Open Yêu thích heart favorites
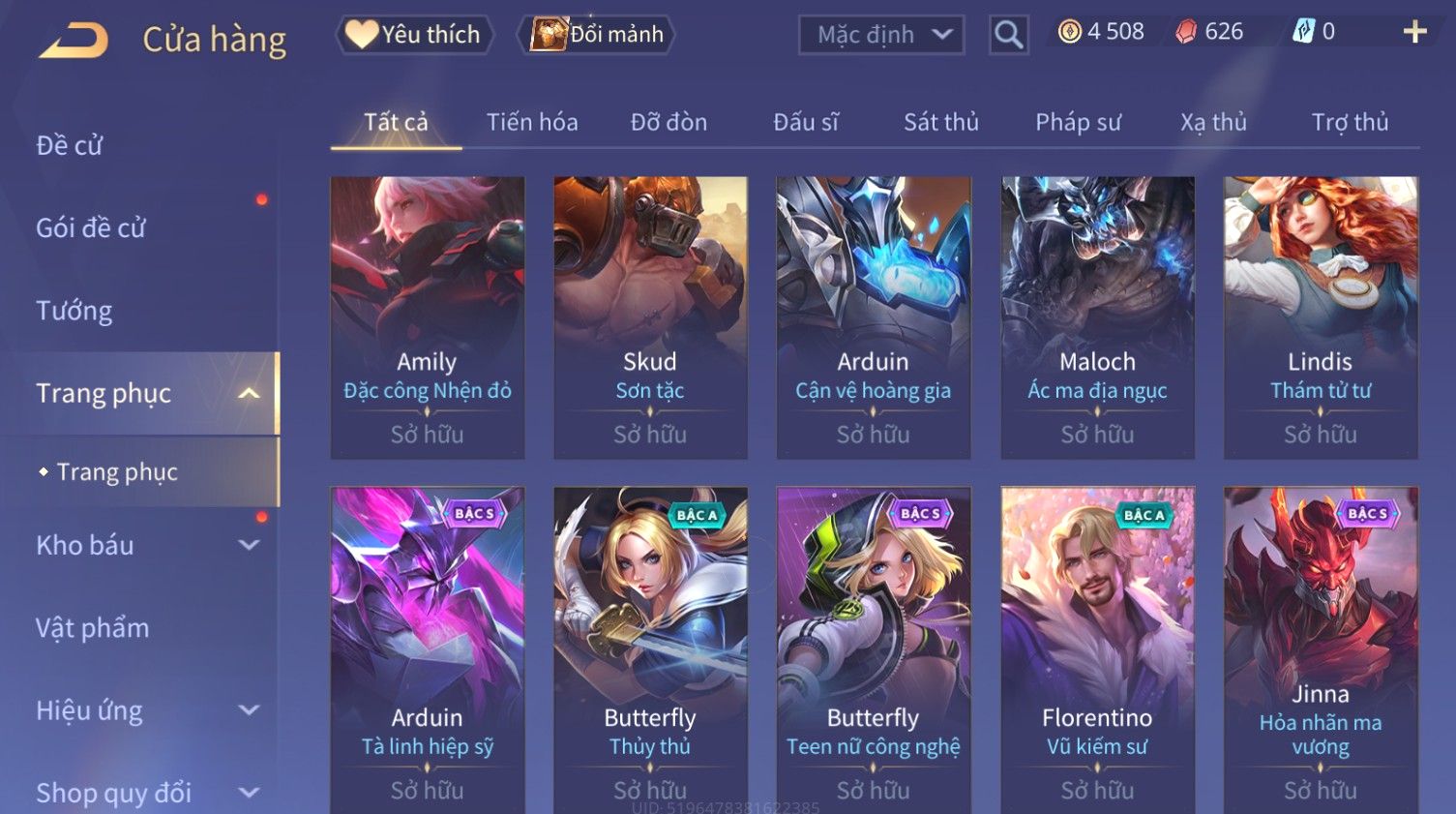 (x=414, y=34)
